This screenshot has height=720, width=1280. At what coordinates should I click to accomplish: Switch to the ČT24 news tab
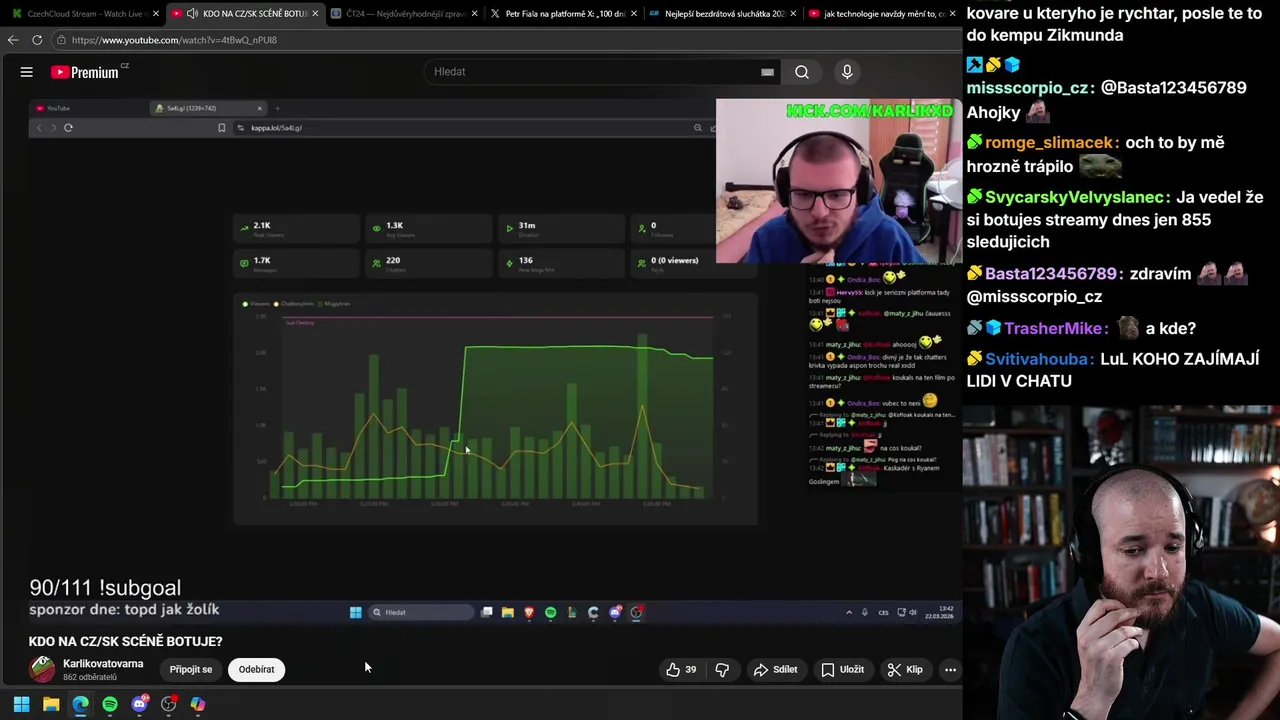pos(404,14)
